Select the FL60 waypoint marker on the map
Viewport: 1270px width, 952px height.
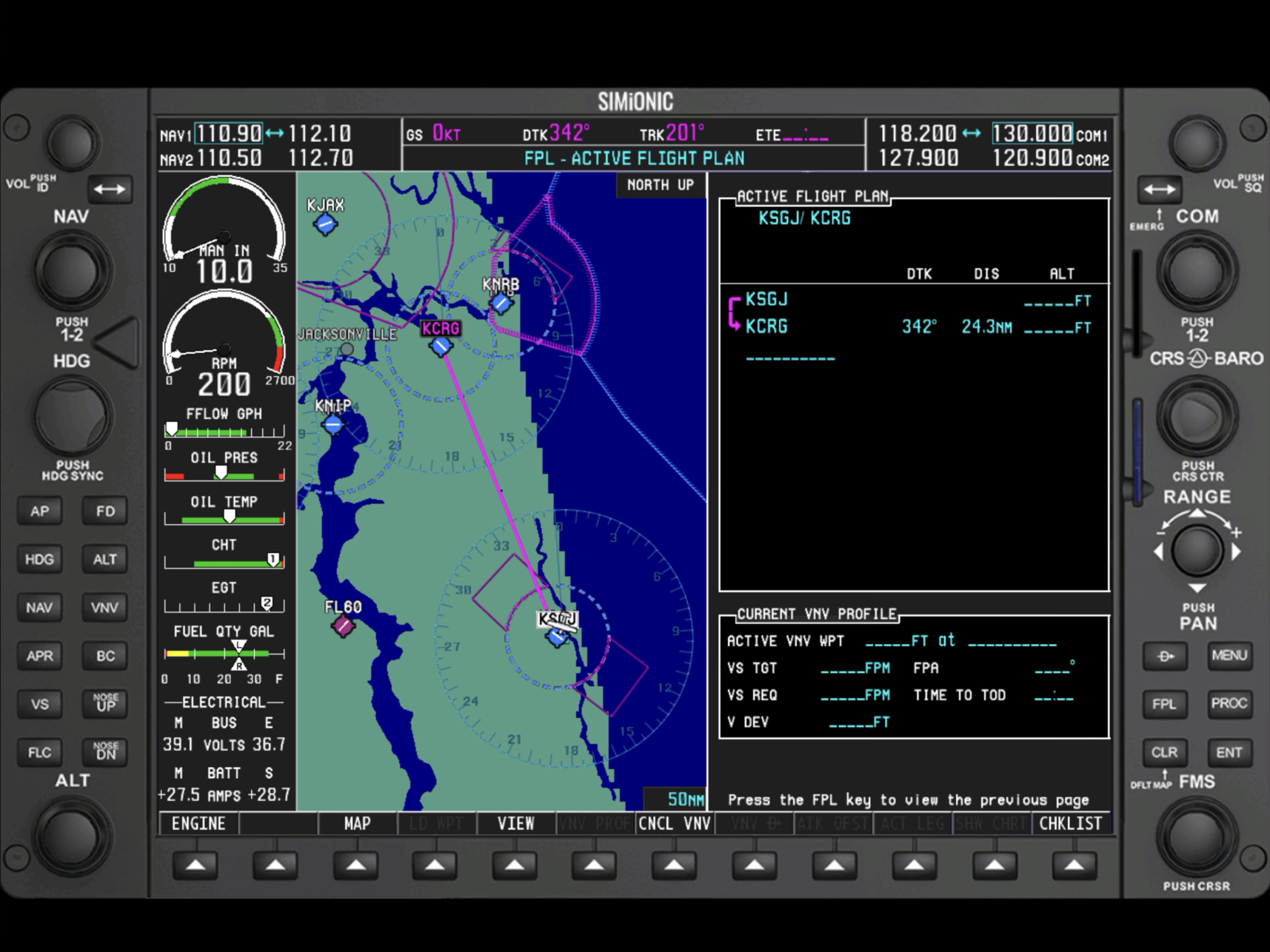tap(343, 626)
